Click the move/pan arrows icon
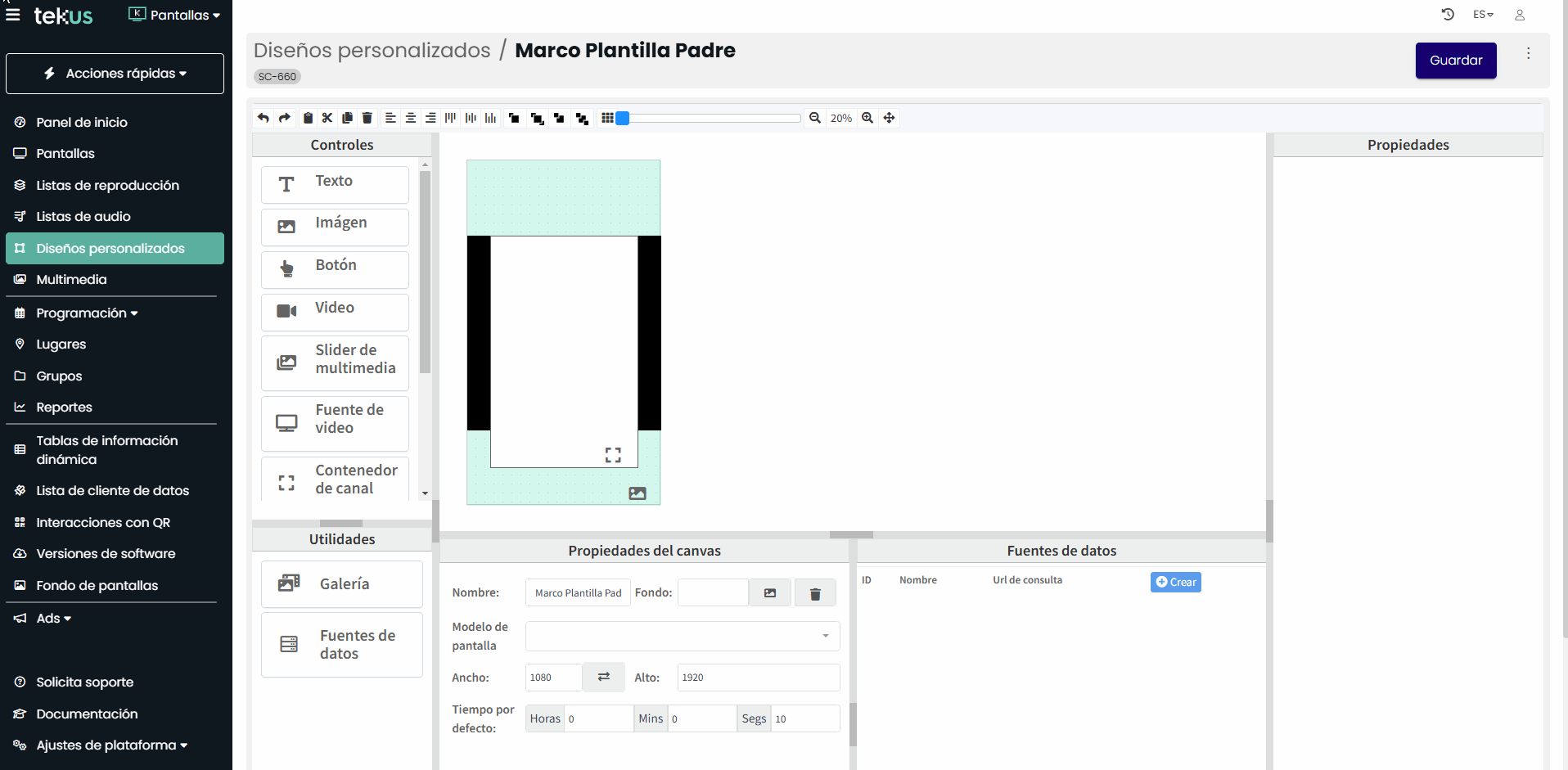1568x770 pixels. [890, 118]
